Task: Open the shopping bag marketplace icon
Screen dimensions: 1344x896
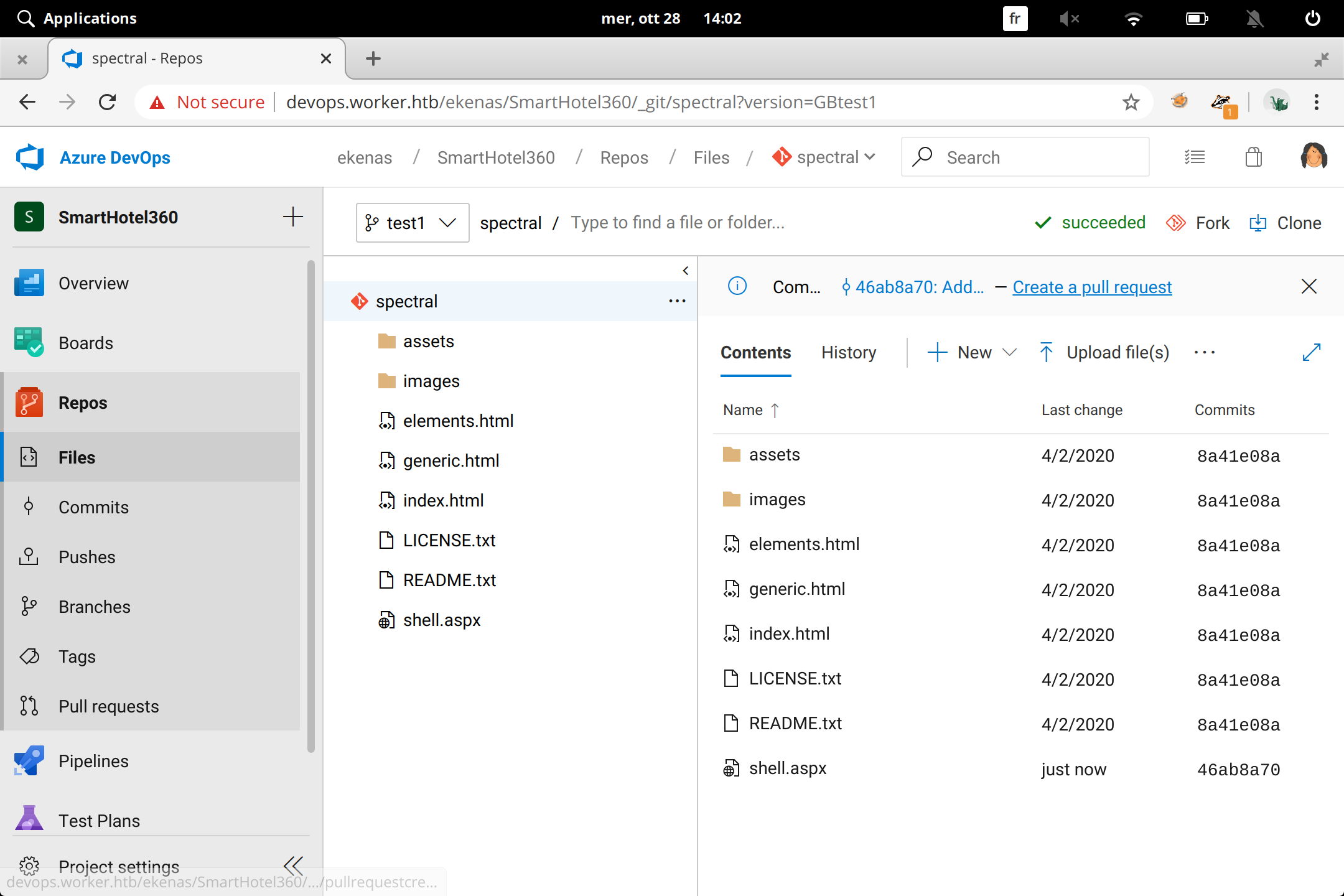Action: tap(1253, 157)
